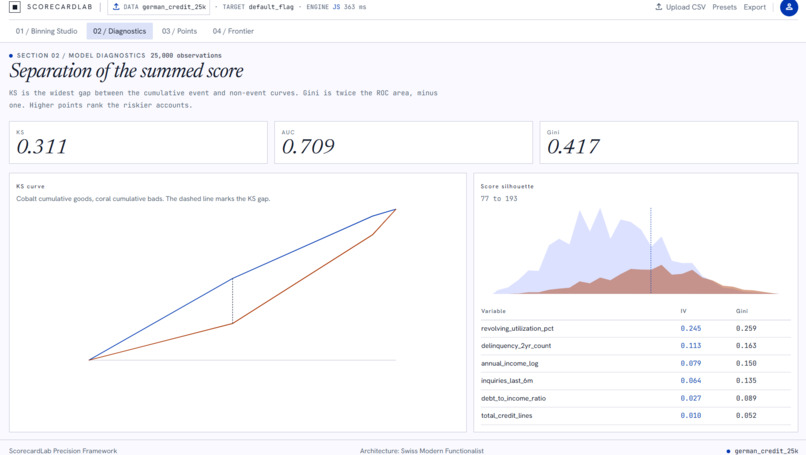
Task: Click Gini value 0.135
Action: pos(746,381)
